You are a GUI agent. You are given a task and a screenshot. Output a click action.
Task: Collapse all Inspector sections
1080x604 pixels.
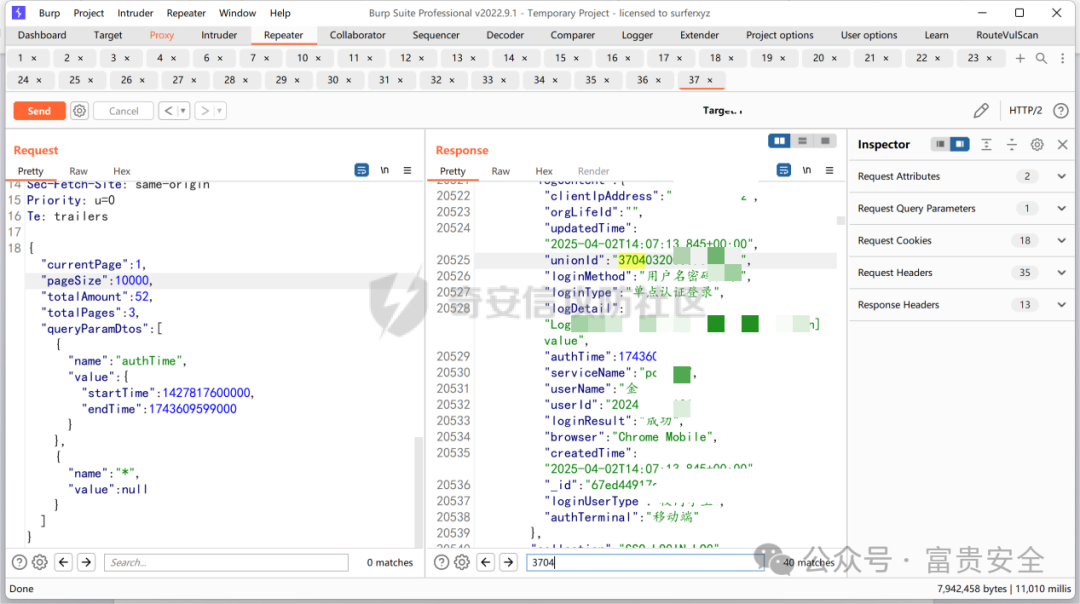1012,144
